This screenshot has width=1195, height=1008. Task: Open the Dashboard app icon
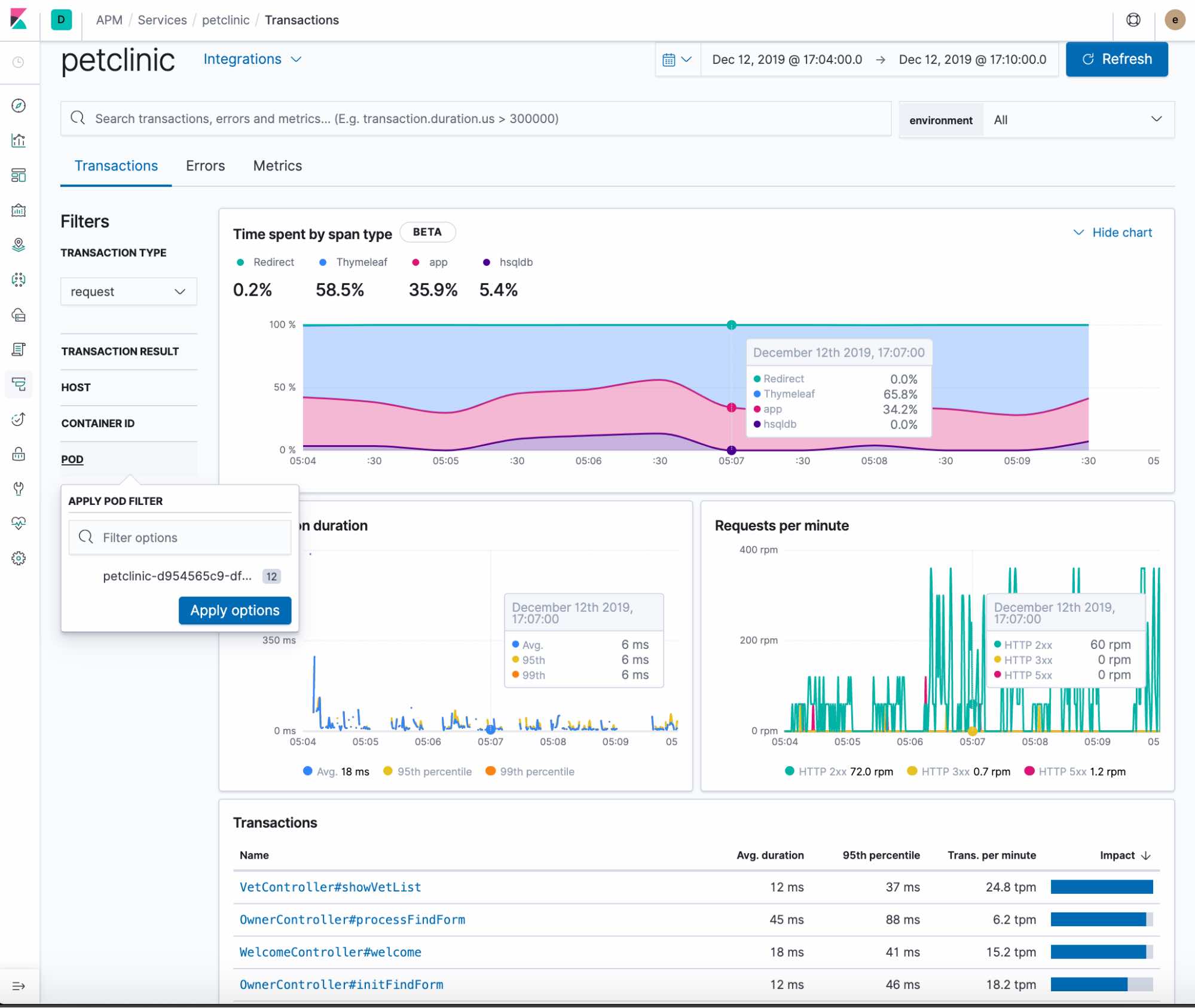point(19,175)
